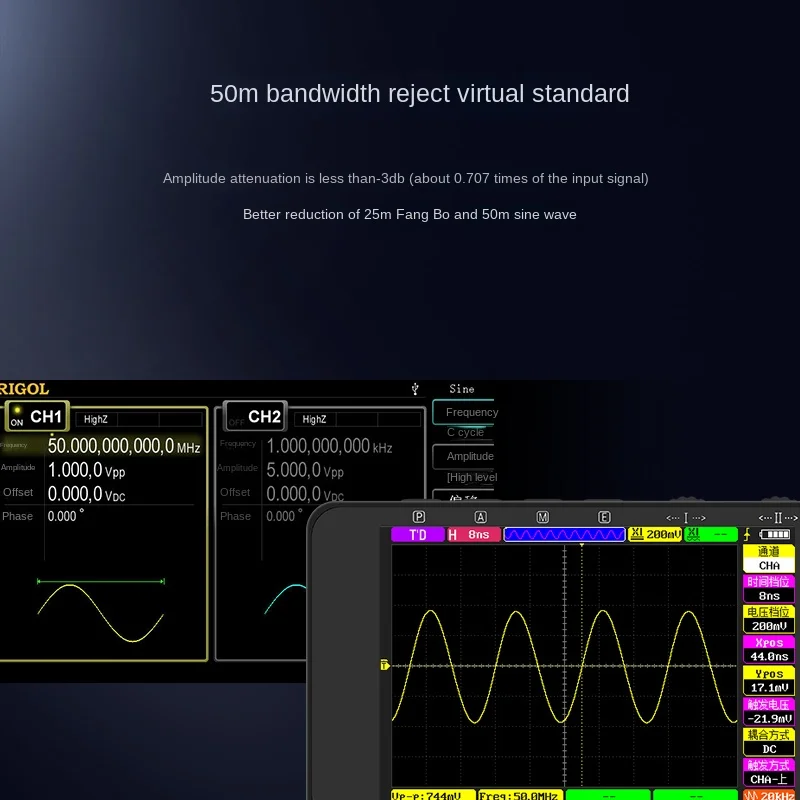The height and width of the screenshot is (800, 800).
Task: Click the yellow trigger level marker at left edge
Action: click(x=385, y=665)
